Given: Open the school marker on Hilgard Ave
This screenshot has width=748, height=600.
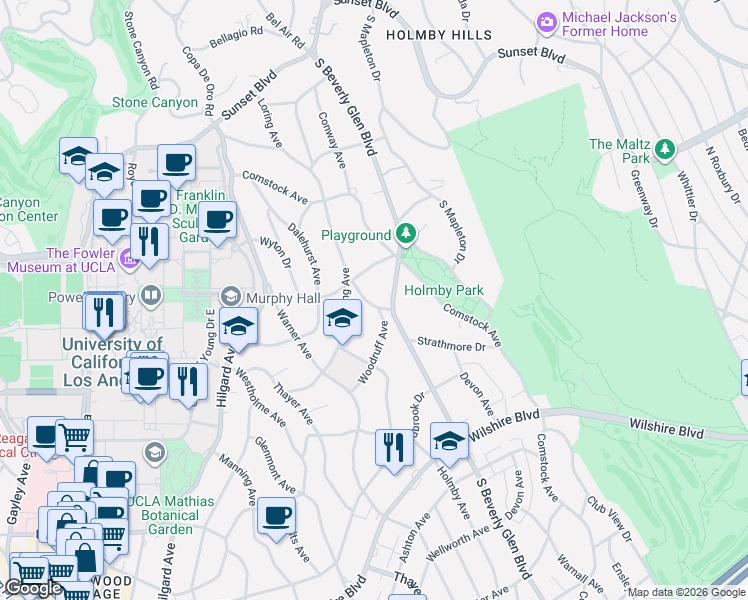Looking at the screenshot, I should (x=239, y=329).
